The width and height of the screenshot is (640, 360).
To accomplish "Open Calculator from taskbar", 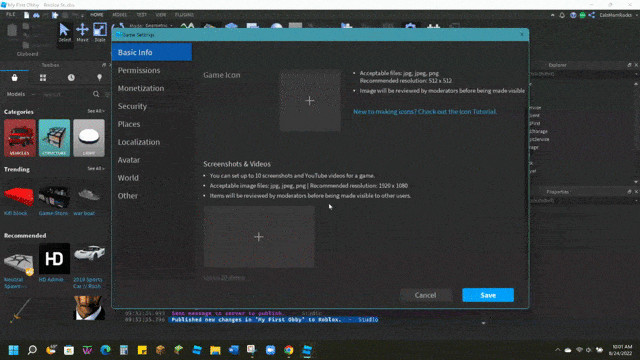I will (124, 350).
